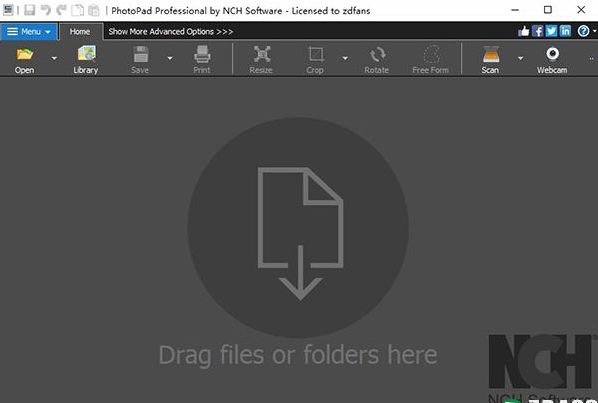Expand the Open dropdown arrow

click(x=54, y=58)
